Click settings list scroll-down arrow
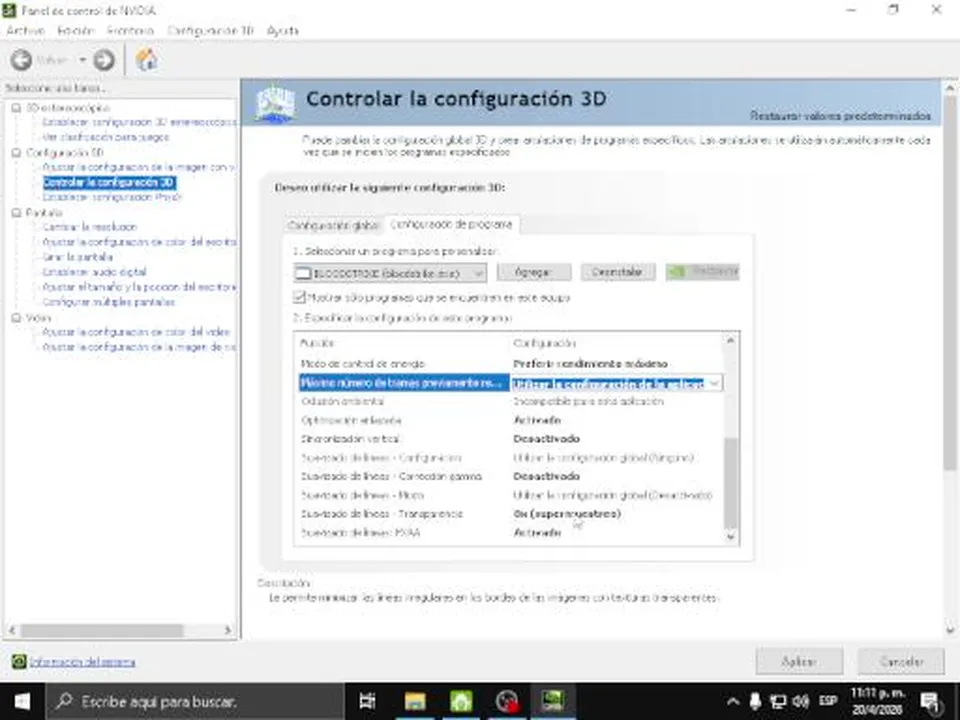Viewport: 960px width, 720px height. (x=730, y=537)
